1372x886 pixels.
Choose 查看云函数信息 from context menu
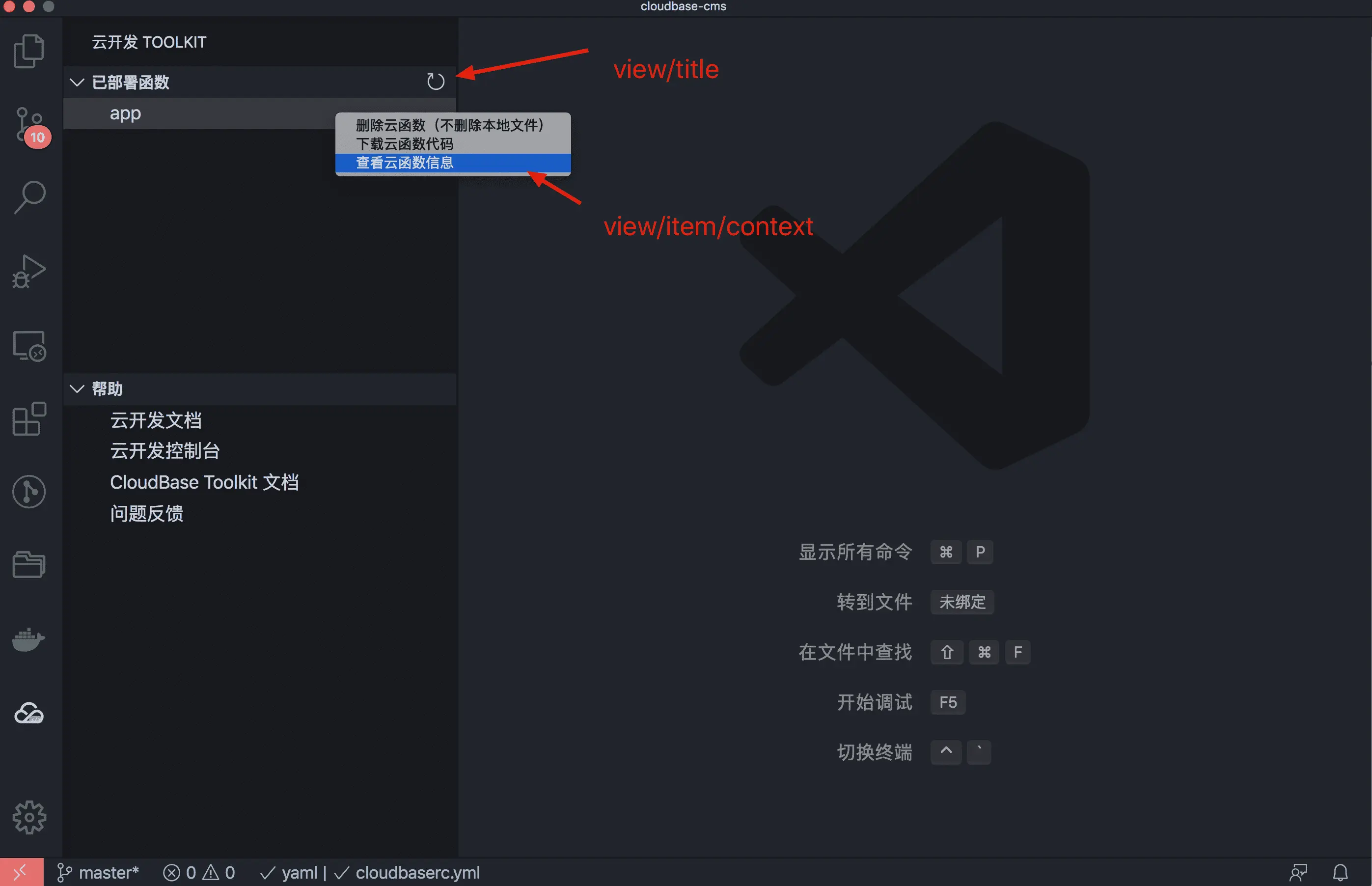click(453, 163)
